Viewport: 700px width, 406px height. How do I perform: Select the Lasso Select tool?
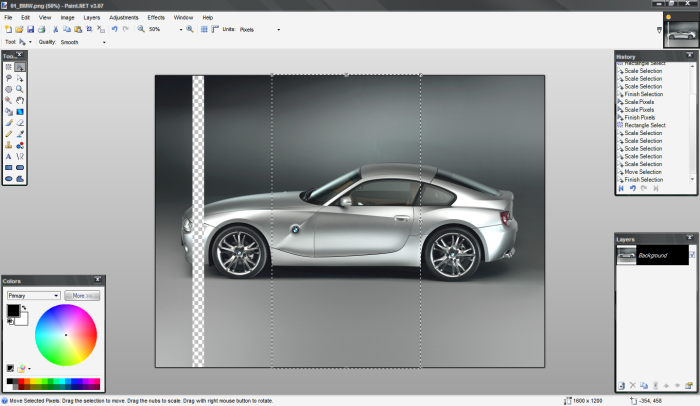coord(9,77)
